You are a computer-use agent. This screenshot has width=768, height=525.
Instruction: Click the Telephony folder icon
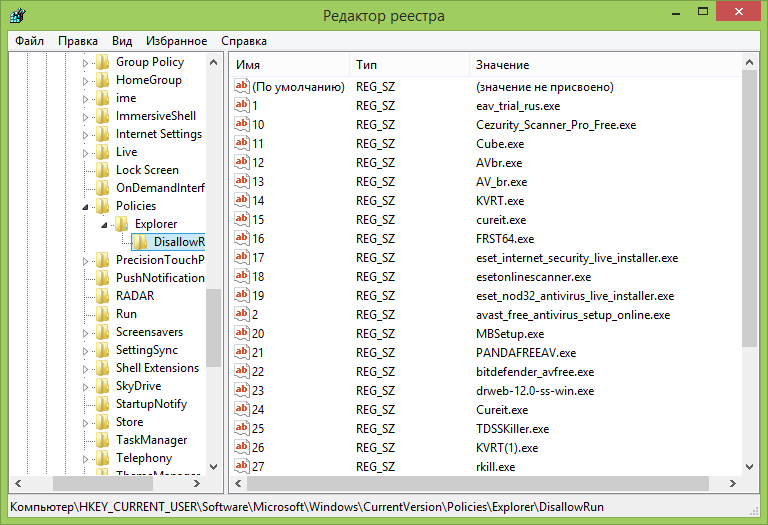103,458
